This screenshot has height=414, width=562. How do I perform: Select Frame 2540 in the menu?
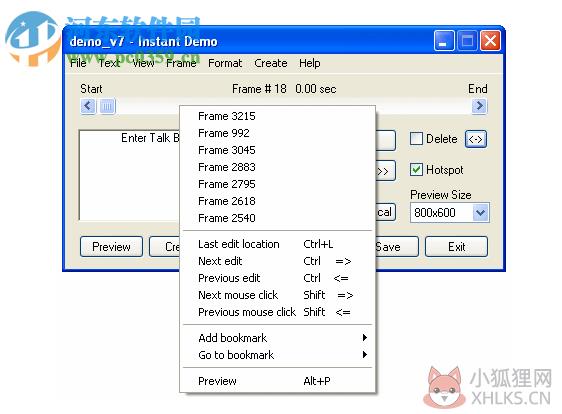[x=277, y=218]
